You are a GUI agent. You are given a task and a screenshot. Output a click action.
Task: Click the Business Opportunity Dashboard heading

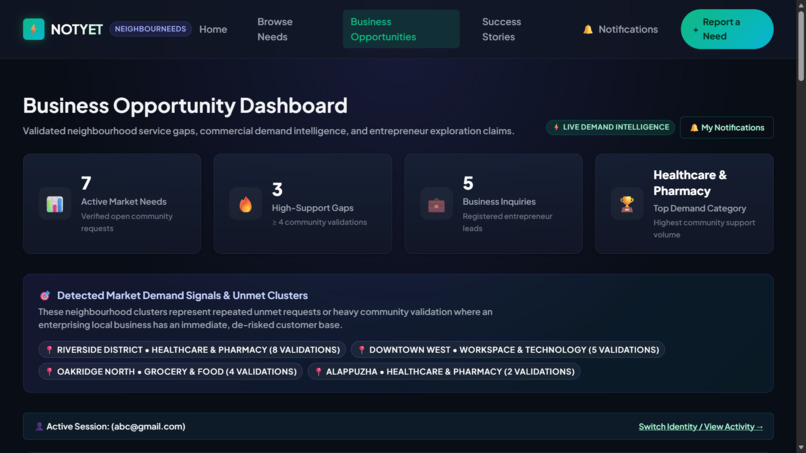pos(185,105)
